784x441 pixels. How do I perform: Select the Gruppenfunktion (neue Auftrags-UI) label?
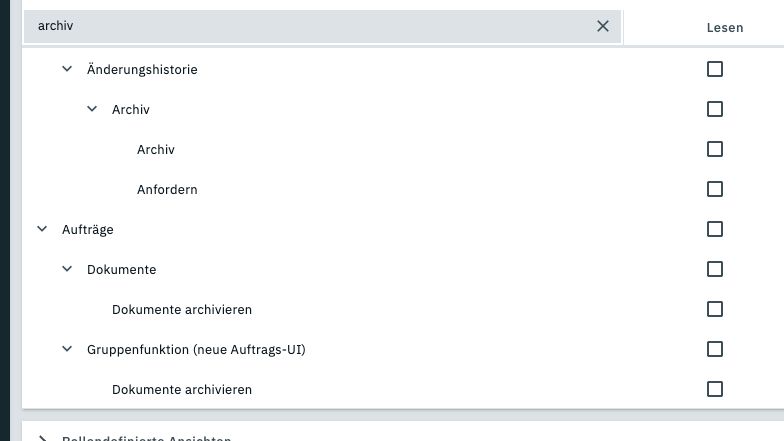tap(196, 350)
